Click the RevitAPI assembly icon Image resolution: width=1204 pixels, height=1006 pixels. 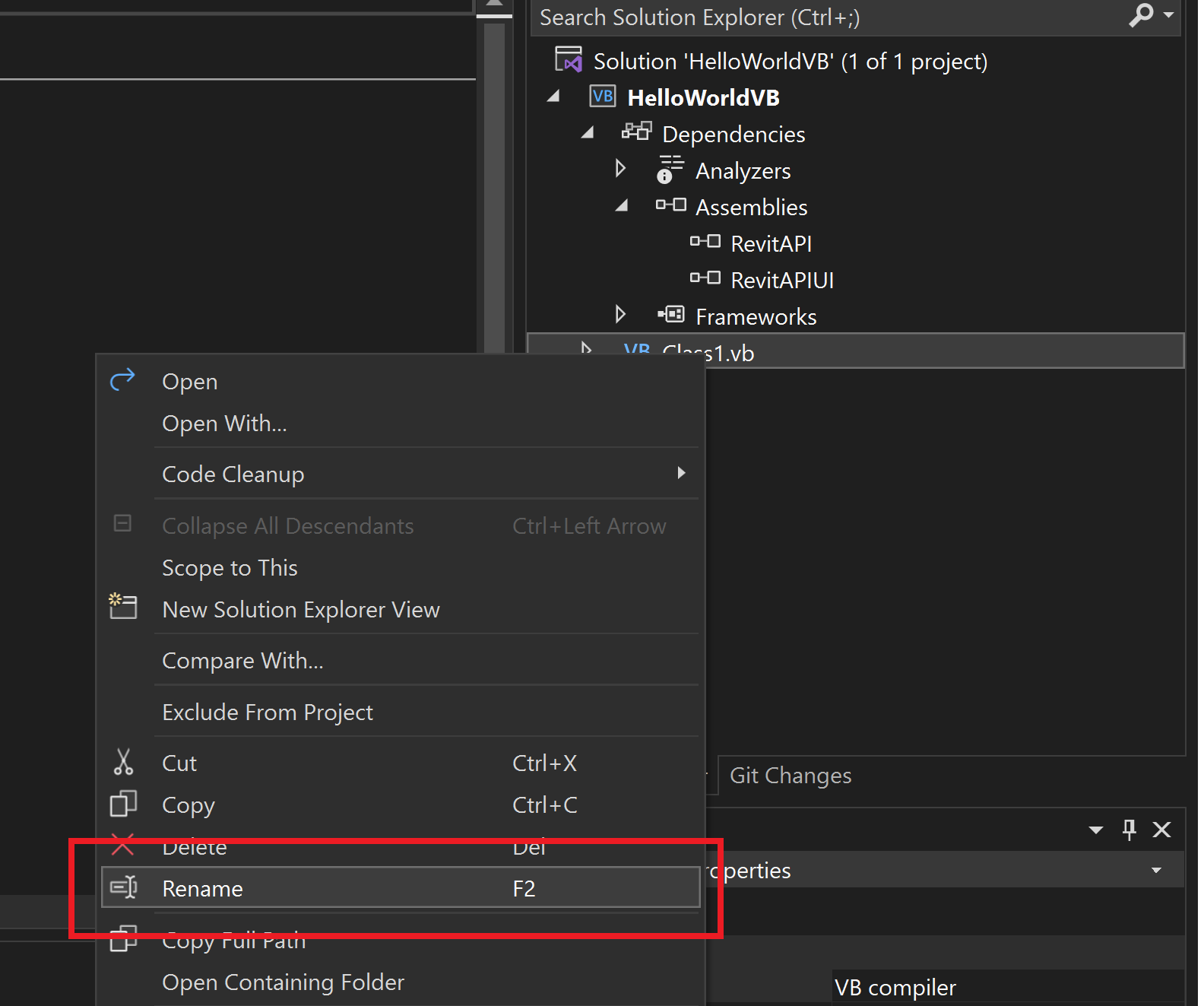coord(705,241)
